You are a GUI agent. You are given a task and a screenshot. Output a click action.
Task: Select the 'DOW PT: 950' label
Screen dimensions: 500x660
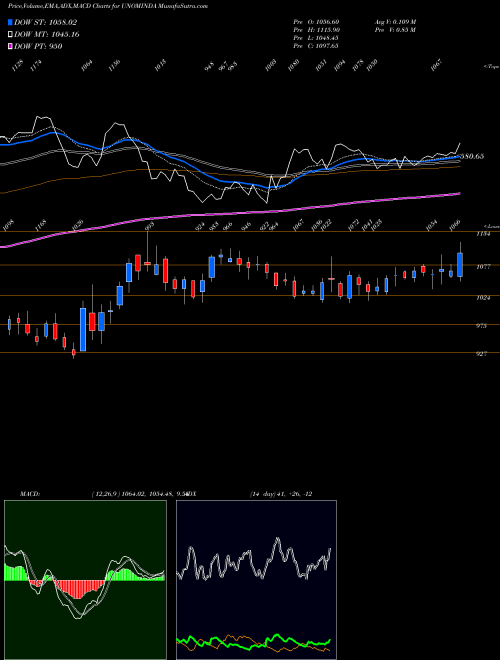point(38,46)
